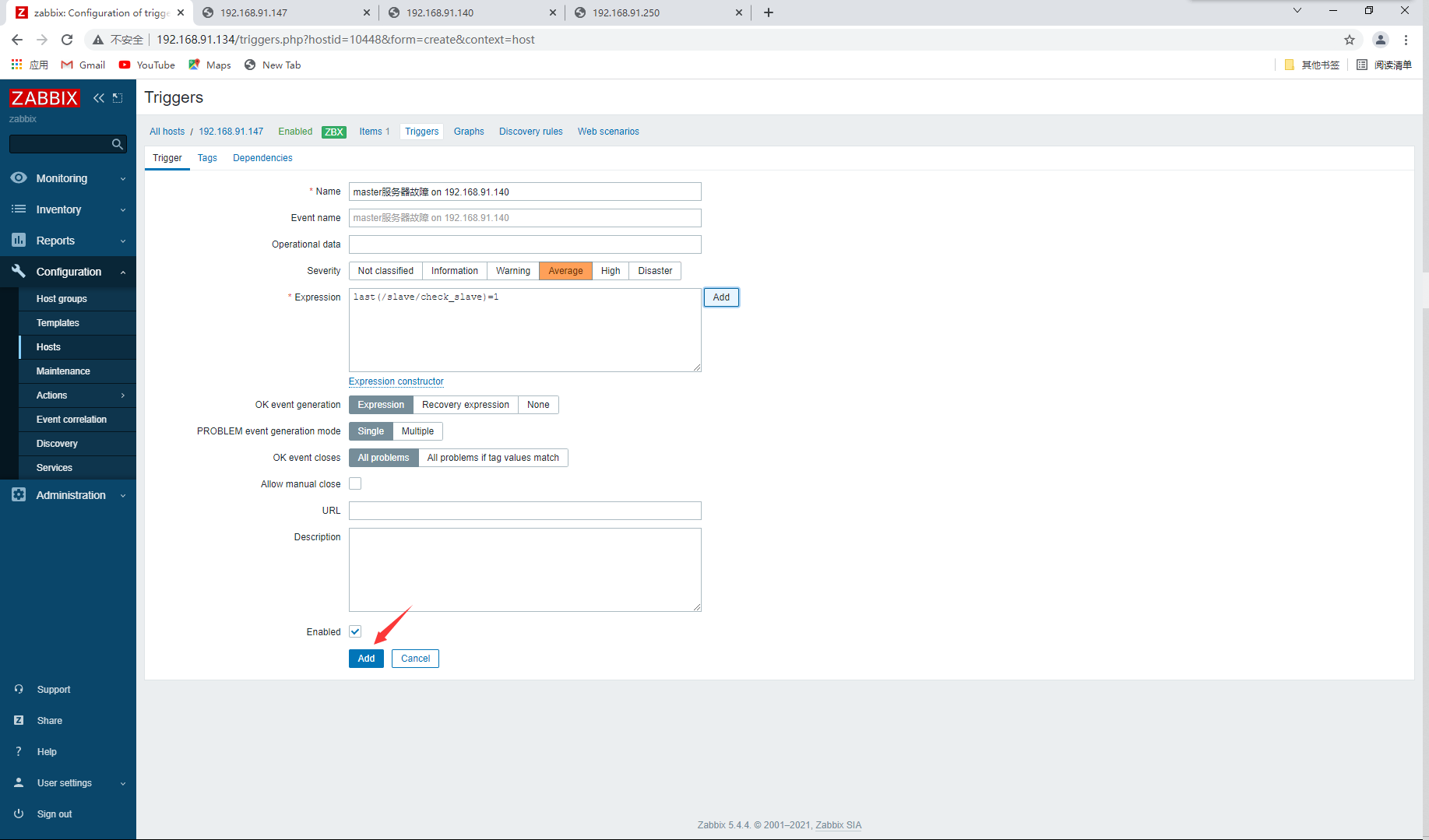1429x840 pixels.
Task: Open Web scenarios host tab
Action: (x=608, y=132)
